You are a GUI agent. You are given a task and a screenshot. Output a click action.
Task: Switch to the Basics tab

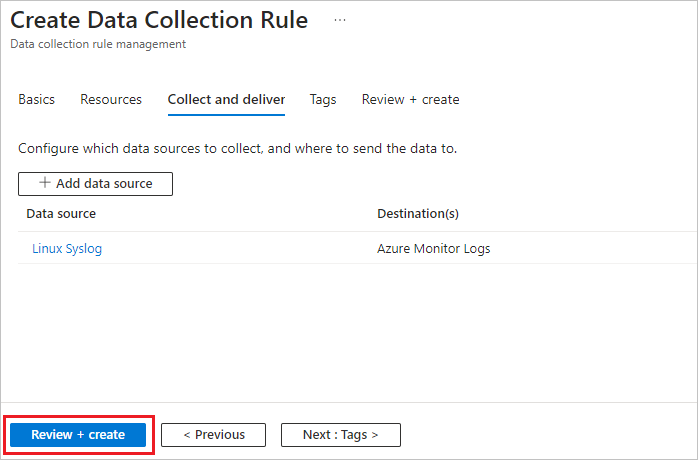[37, 99]
